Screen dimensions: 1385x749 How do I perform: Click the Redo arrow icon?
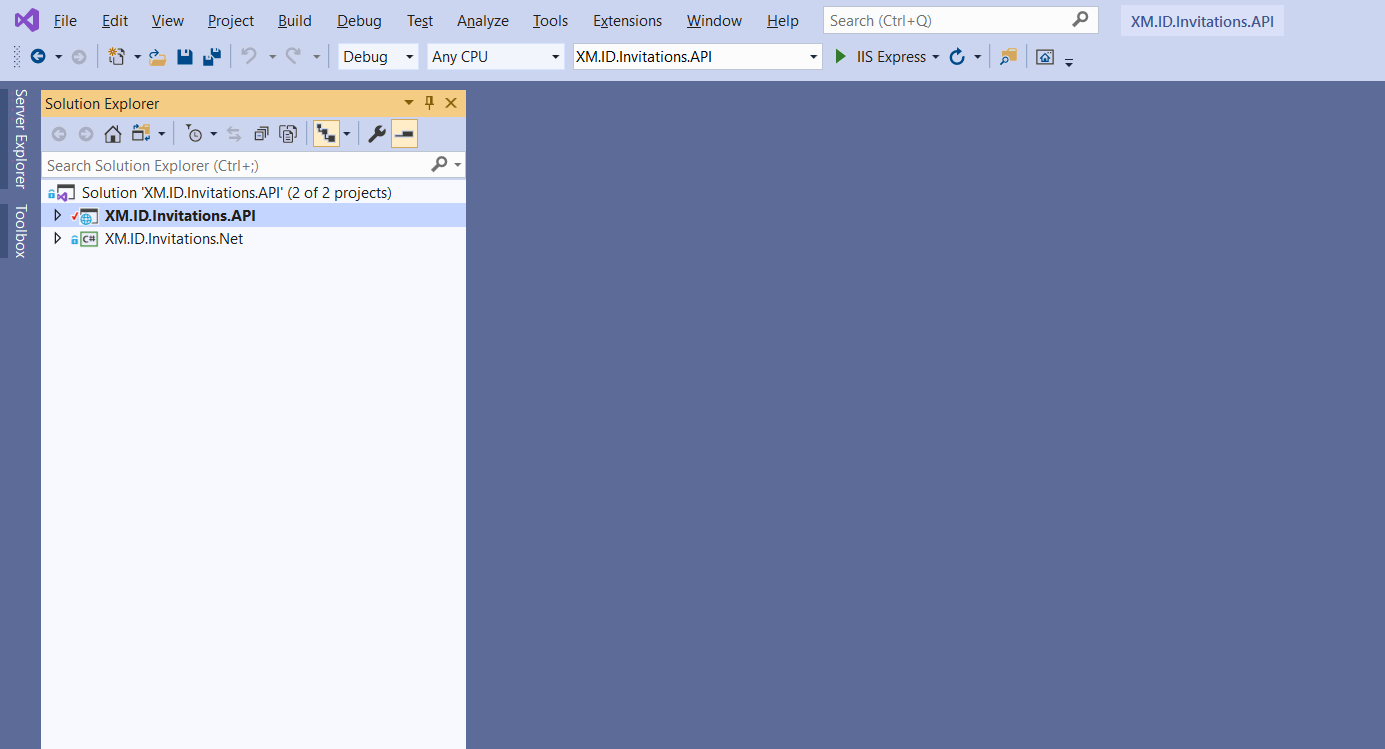click(x=294, y=57)
